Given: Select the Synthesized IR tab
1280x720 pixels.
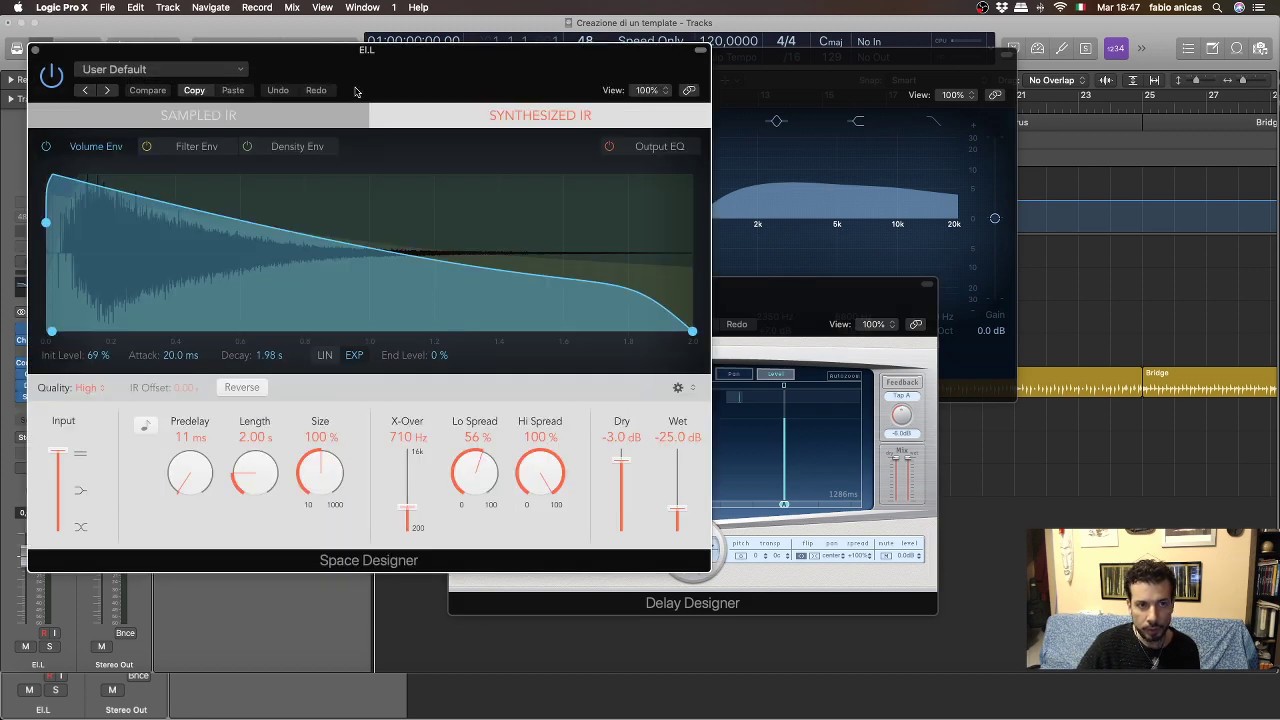Looking at the screenshot, I should pyautogui.click(x=540, y=115).
